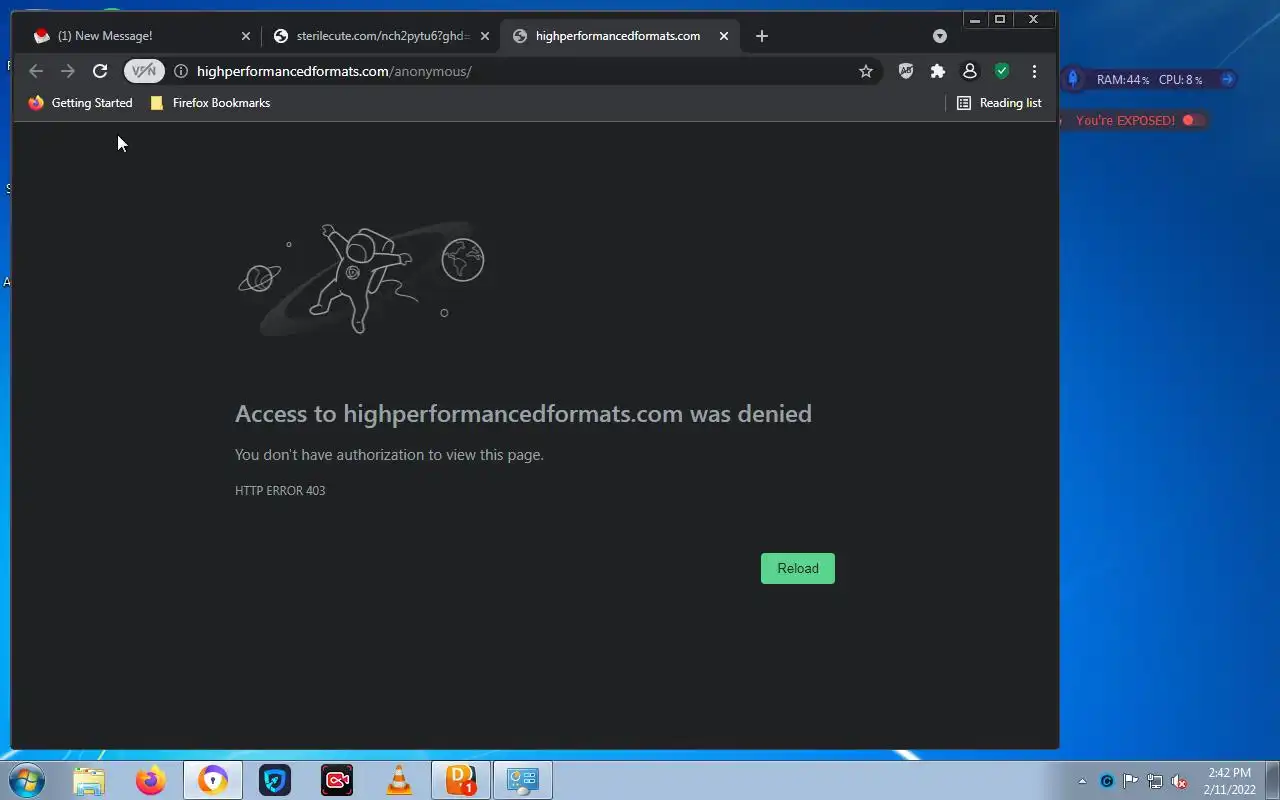Open a new tab with the plus button
Screen dimensions: 1280x800
[762, 36]
